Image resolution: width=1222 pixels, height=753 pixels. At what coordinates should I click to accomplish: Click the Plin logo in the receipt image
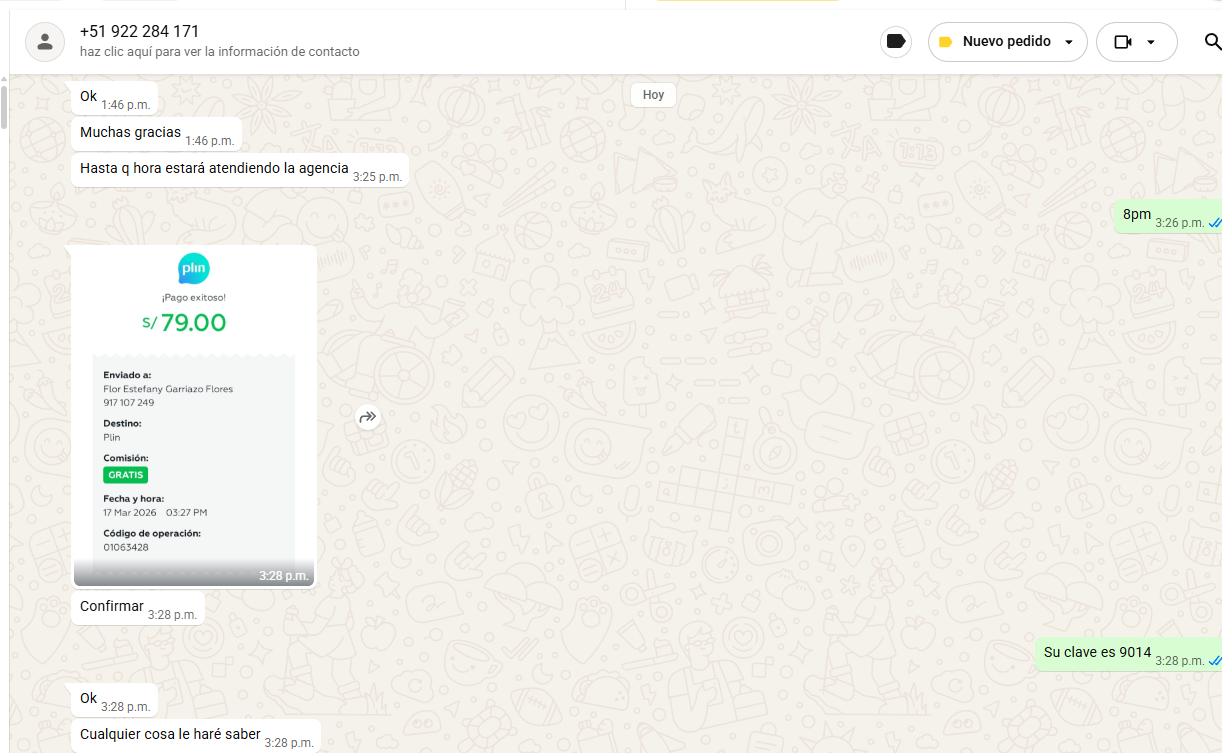(194, 269)
